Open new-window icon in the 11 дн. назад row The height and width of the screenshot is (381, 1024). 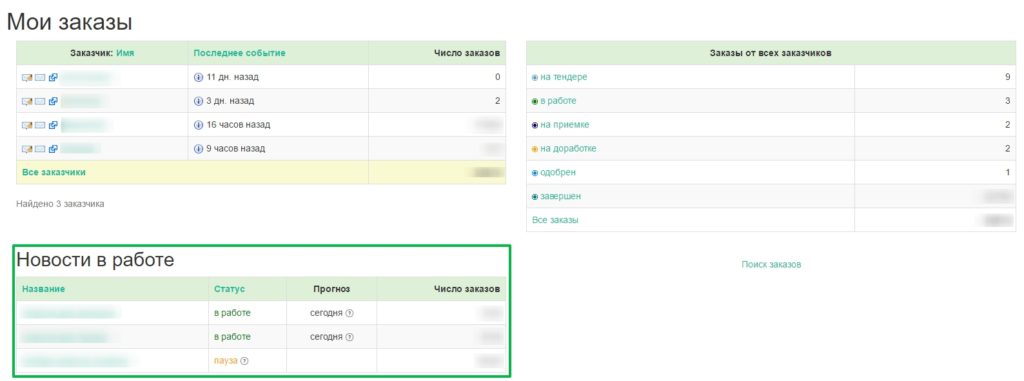(x=54, y=77)
